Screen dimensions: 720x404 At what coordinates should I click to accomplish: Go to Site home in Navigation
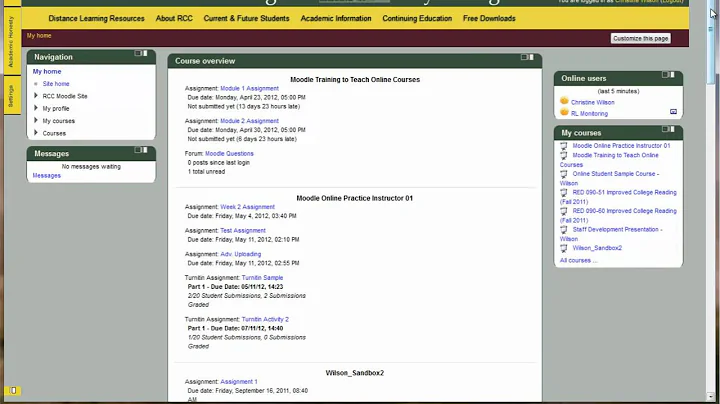tap(56, 84)
